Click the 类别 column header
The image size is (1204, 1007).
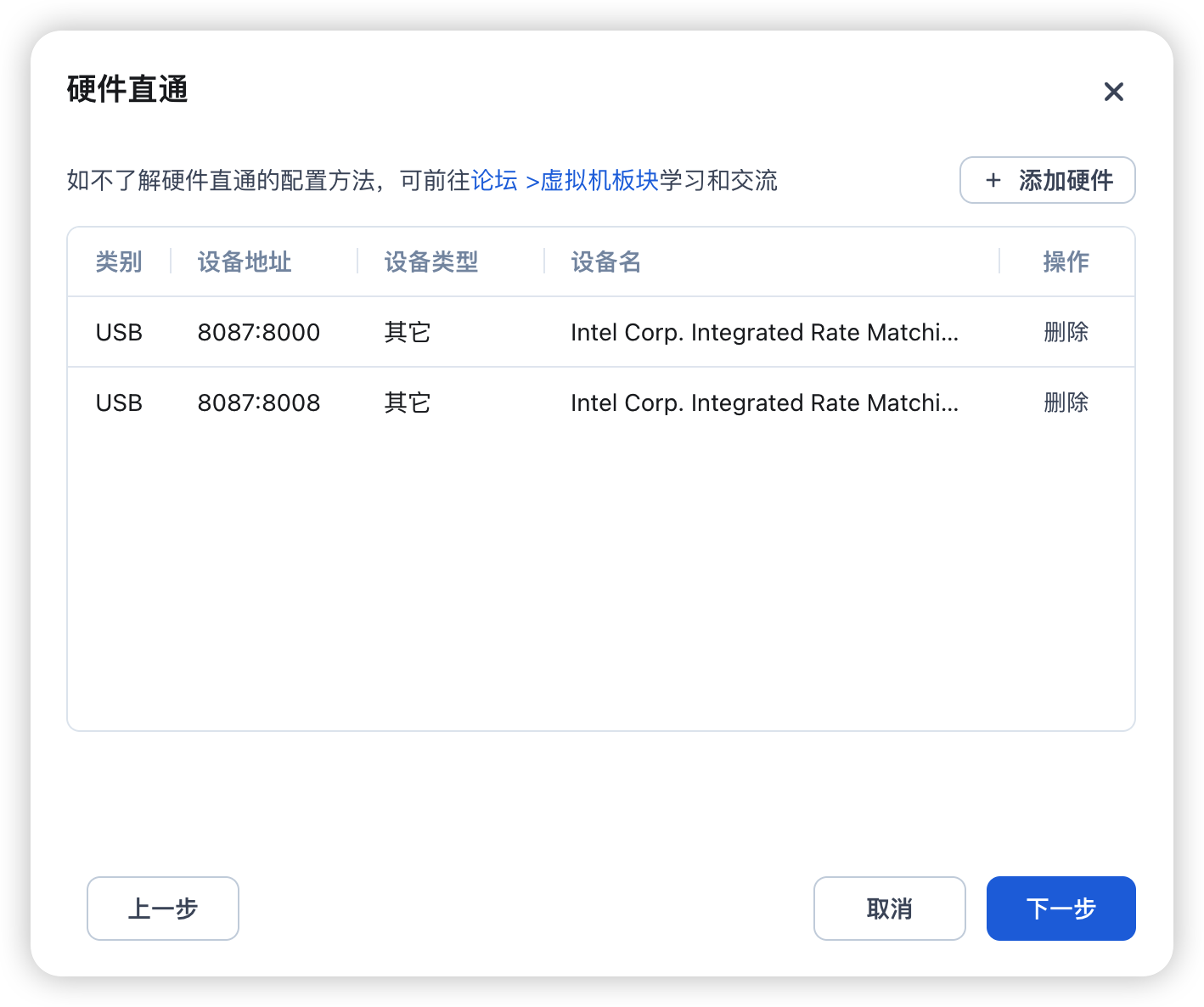click(119, 262)
